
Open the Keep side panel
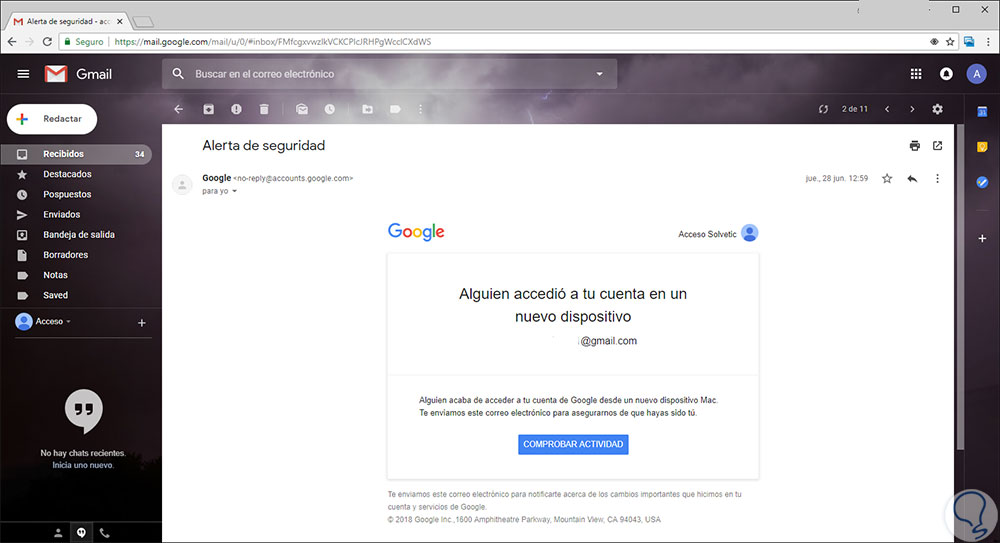click(982, 147)
